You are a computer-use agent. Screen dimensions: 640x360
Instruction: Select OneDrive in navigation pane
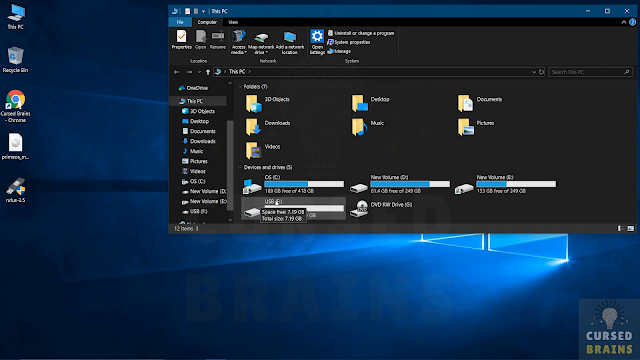pyautogui.click(x=198, y=88)
